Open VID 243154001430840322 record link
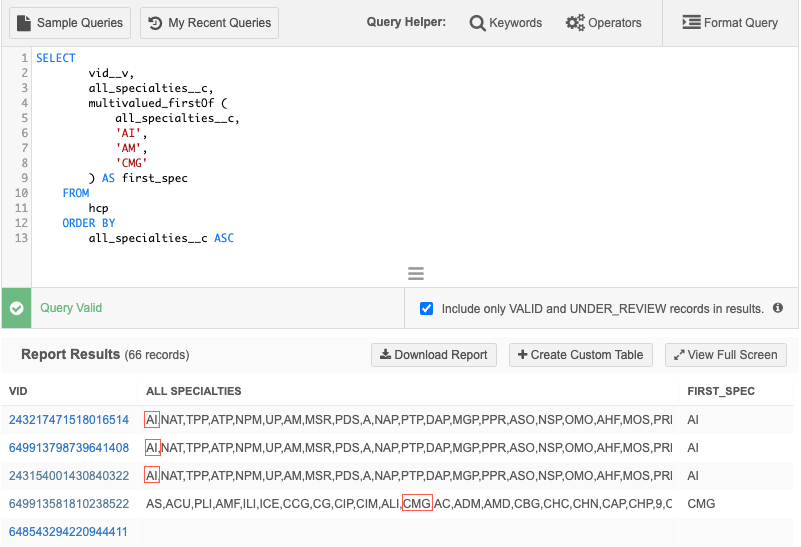This screenshot has height=547, width=801. click(x=69, y=476)
